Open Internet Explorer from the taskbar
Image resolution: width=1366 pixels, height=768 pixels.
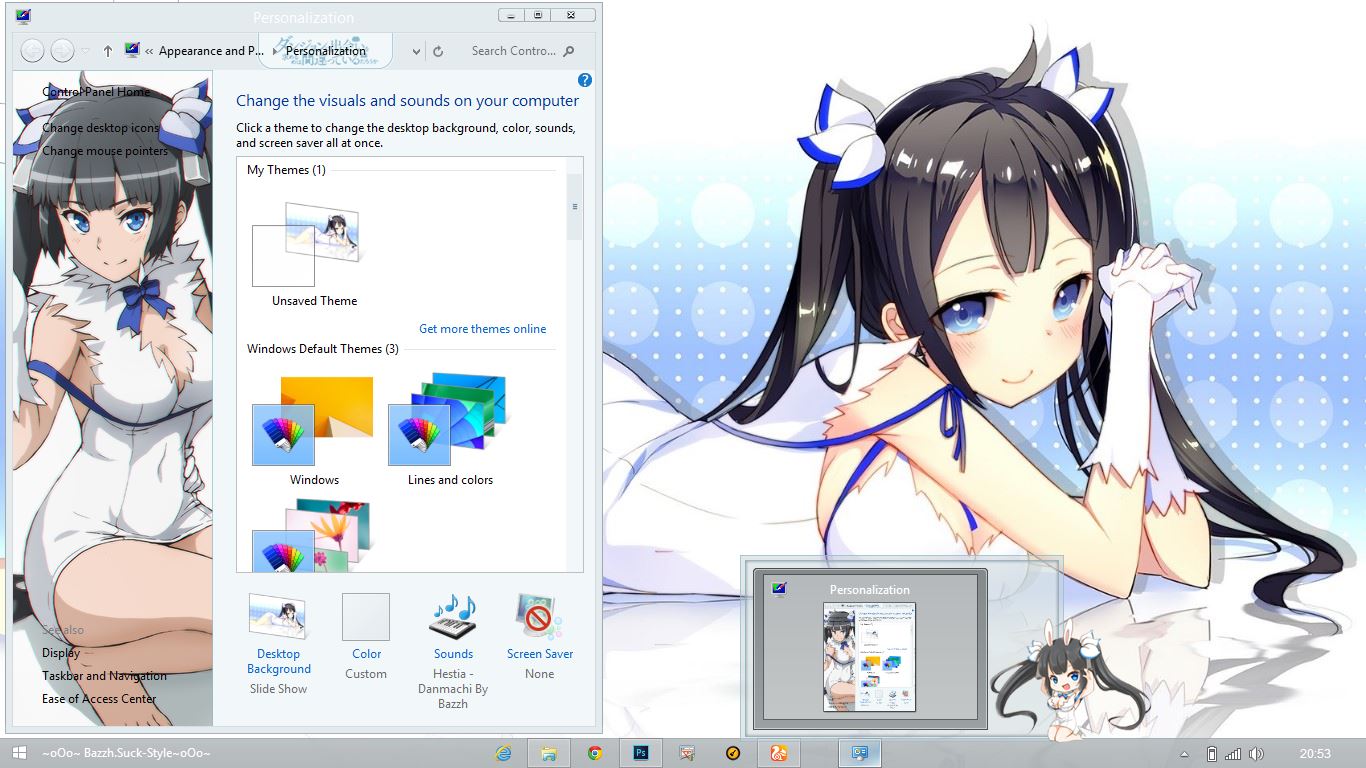504,753
